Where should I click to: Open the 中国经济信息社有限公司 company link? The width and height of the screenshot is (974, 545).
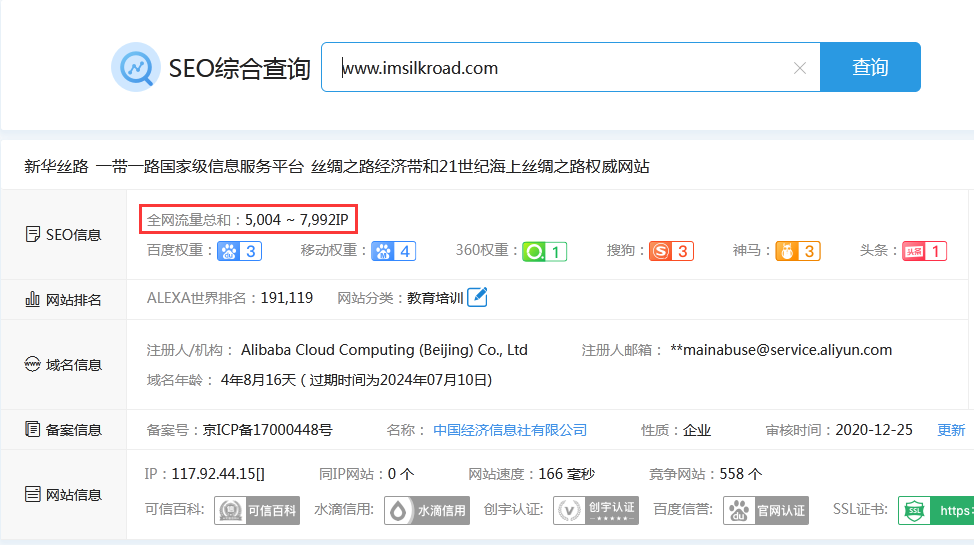coord(510,430)
